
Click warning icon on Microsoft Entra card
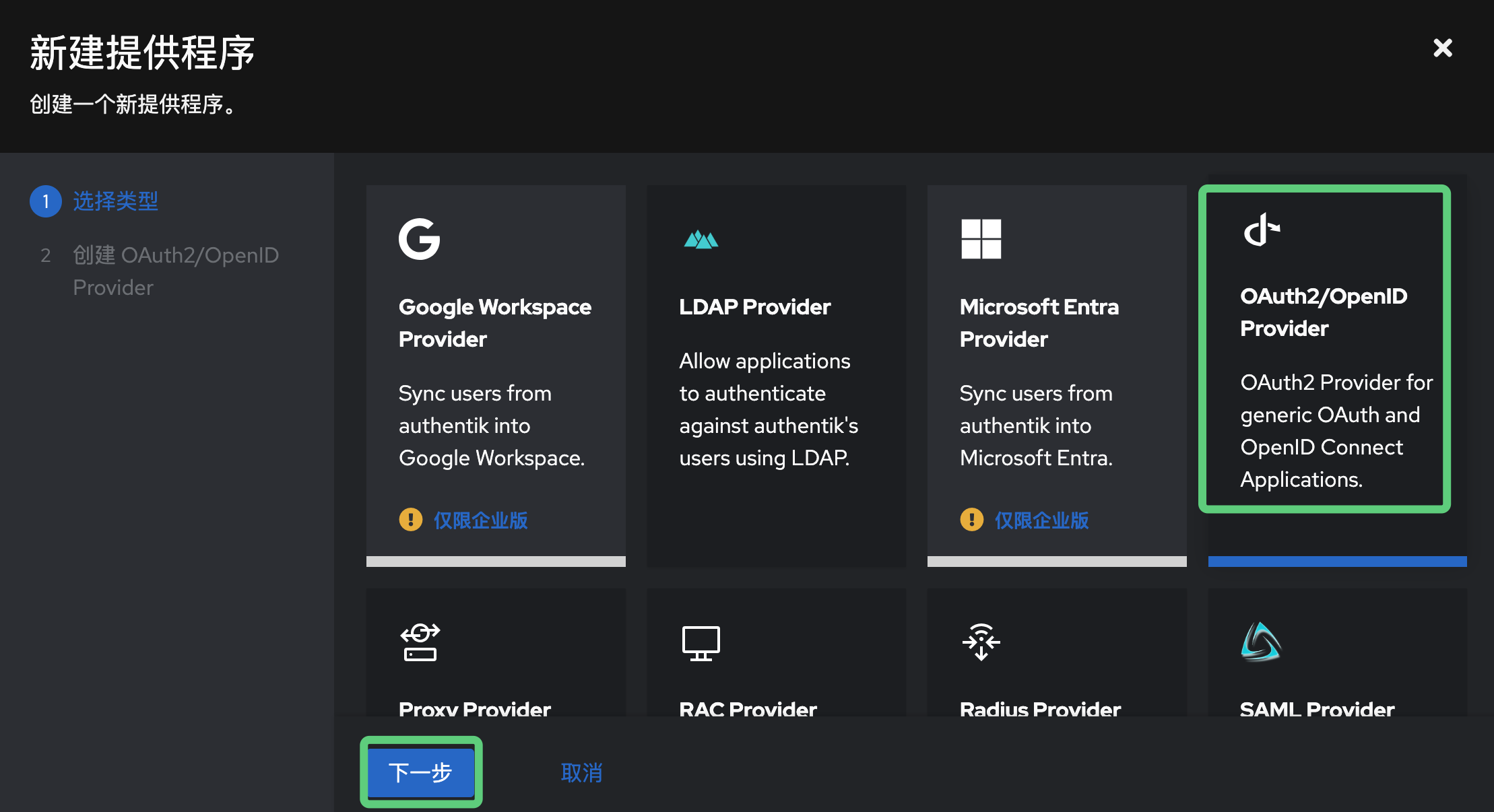pos(971,520)
